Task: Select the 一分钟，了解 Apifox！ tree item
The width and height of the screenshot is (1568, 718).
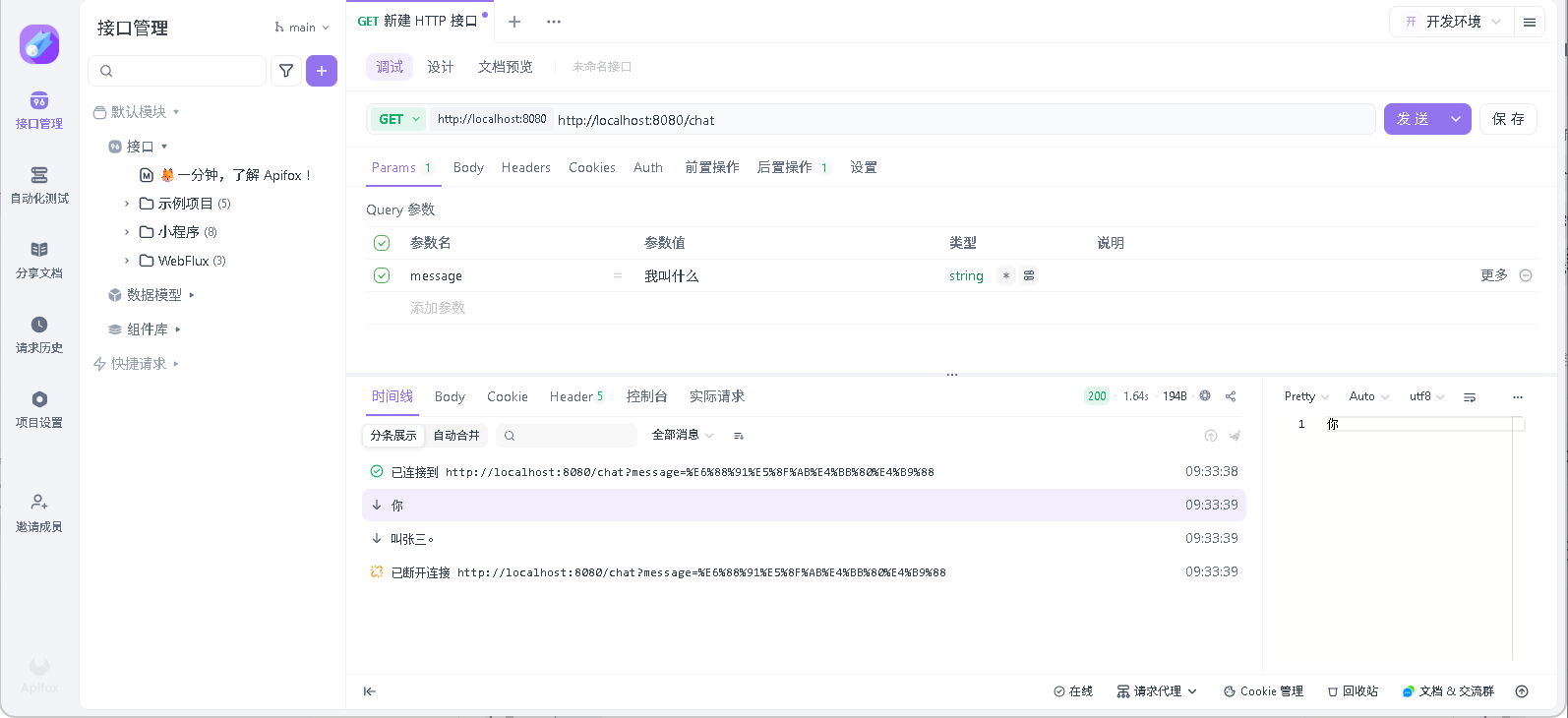Action: [x=225, y=175]
